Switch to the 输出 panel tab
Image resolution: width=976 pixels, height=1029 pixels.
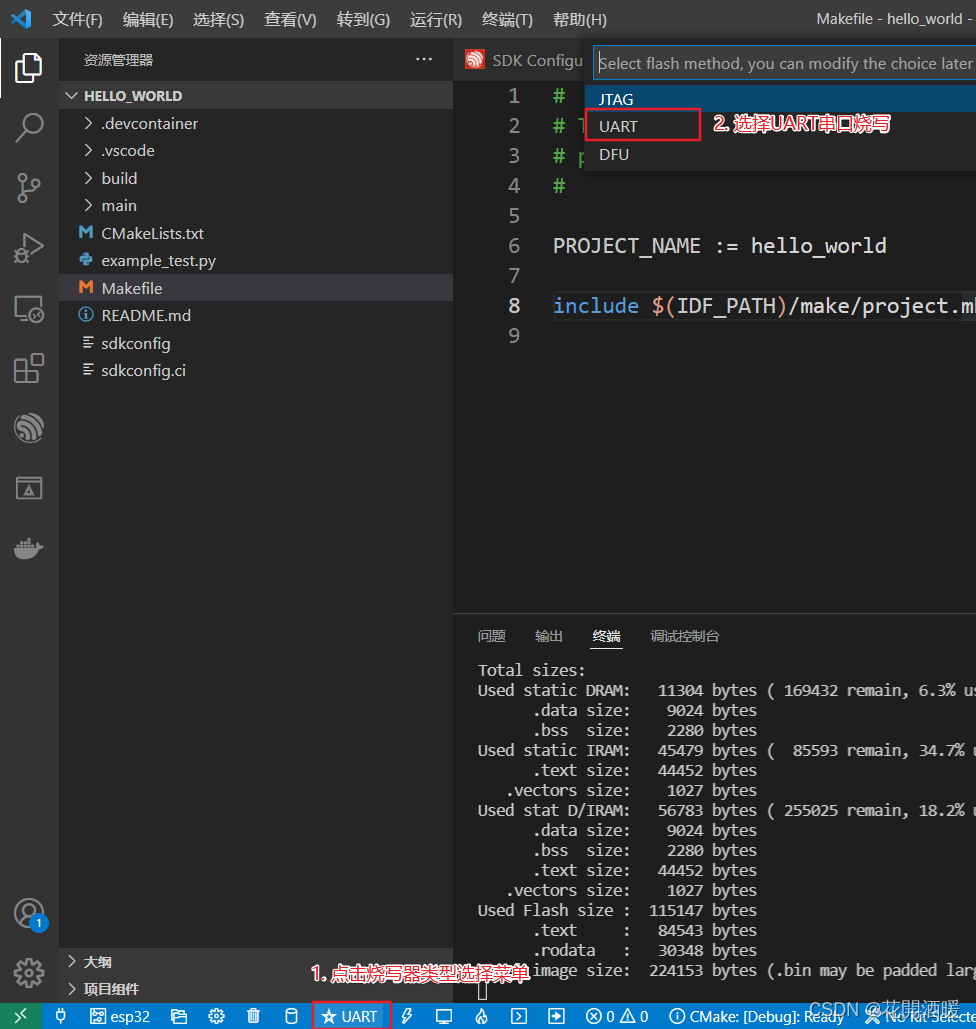pos(549,636)
